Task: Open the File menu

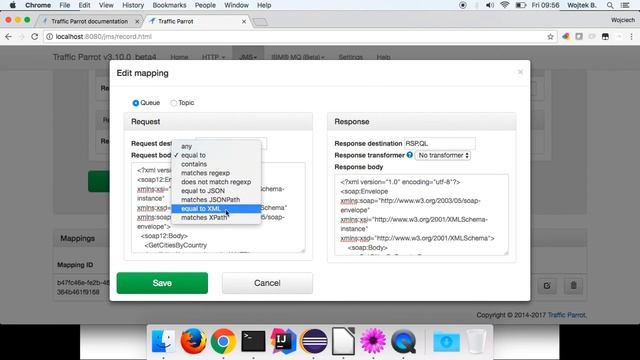Action: click(x=64, y=5)
